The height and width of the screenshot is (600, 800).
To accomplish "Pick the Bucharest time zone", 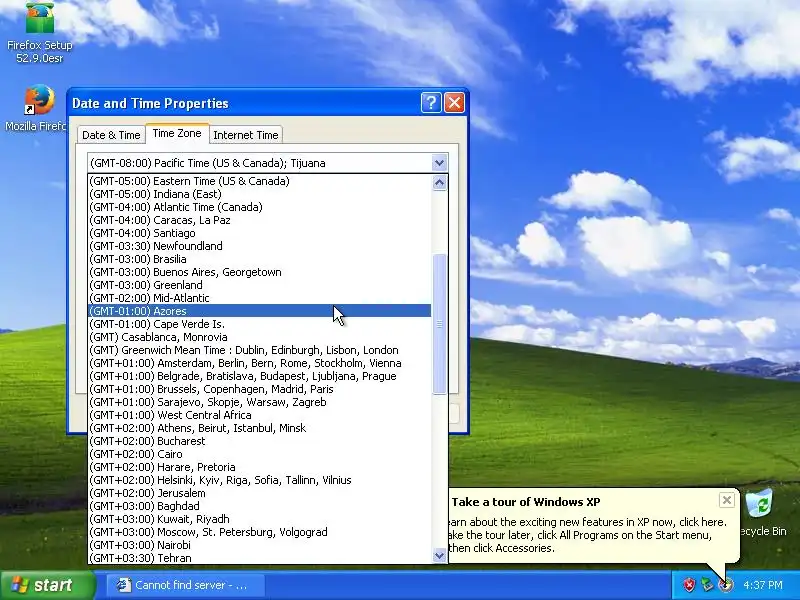I will click(x=260, y=441).
